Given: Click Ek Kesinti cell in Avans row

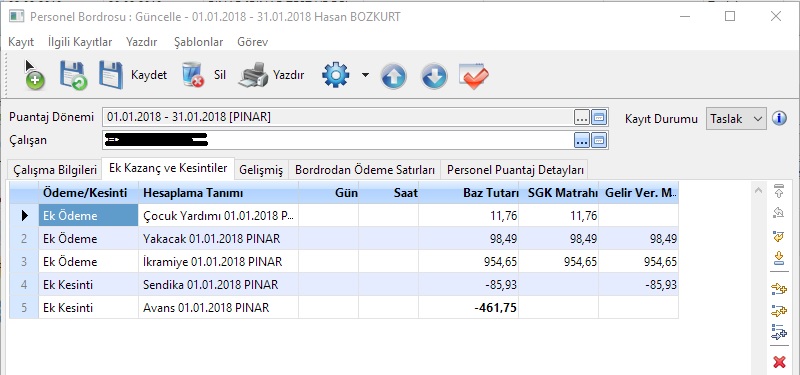Looking at the screenshot, I should click(x=88, y=307).
